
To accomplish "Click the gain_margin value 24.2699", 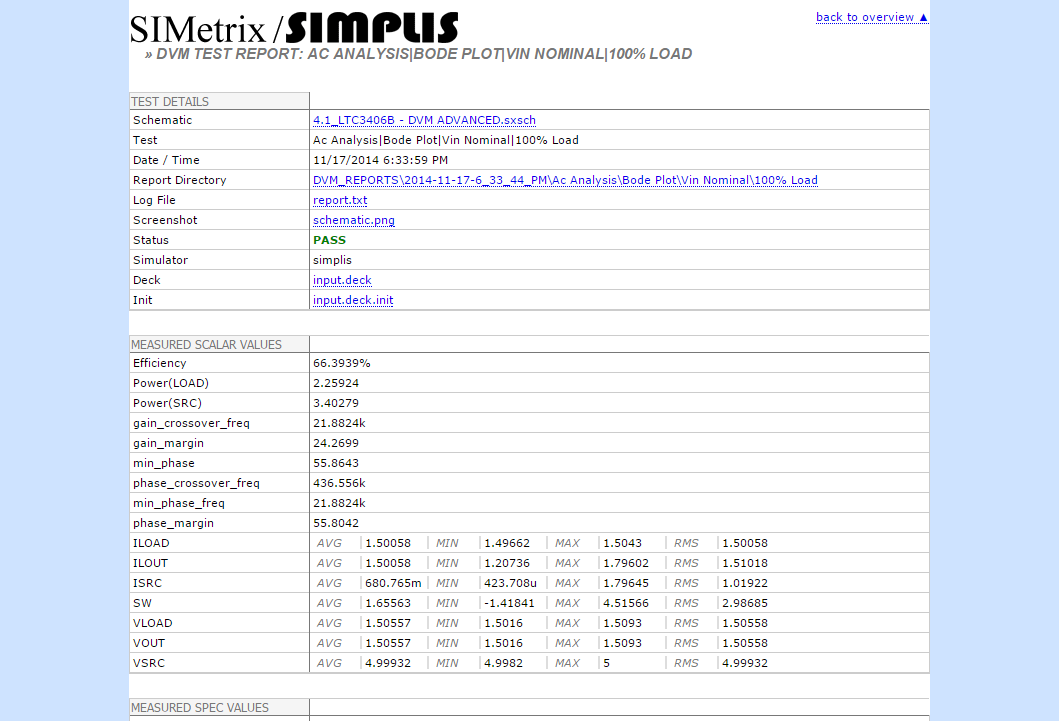I will [335, 443].
